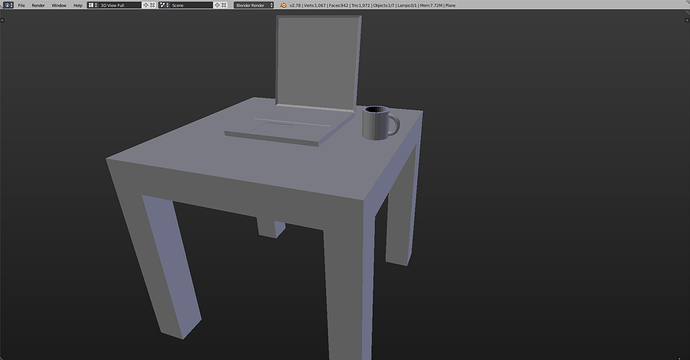Image resolution: width=690 pixels, height=360 pixels.
Task: Click the Blender logo icon
Action: [x=283, y=5]
